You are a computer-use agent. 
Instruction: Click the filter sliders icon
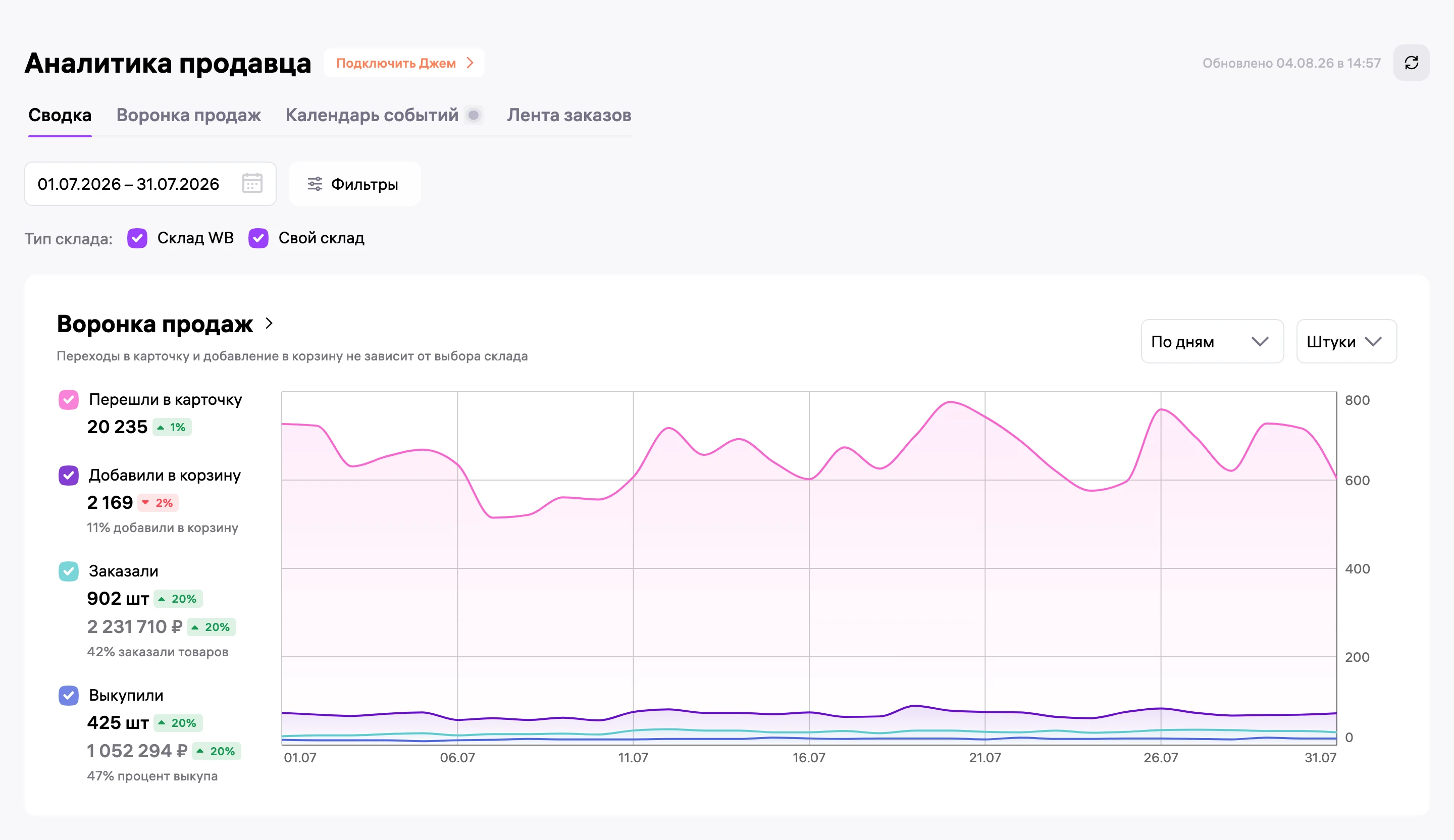point(315,184)
